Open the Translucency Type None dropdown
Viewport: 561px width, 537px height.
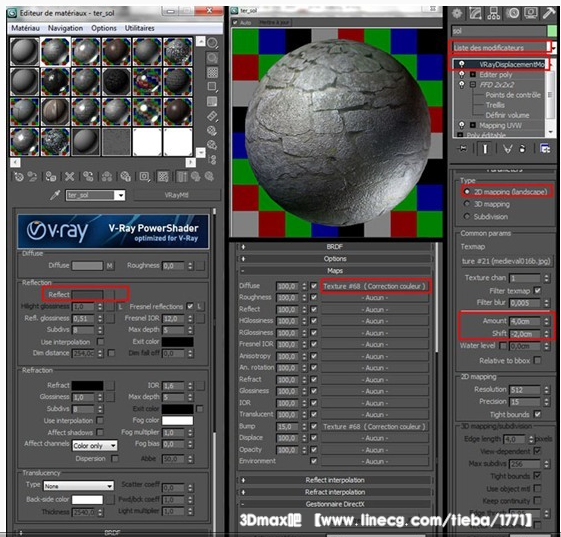click(79, 486)
